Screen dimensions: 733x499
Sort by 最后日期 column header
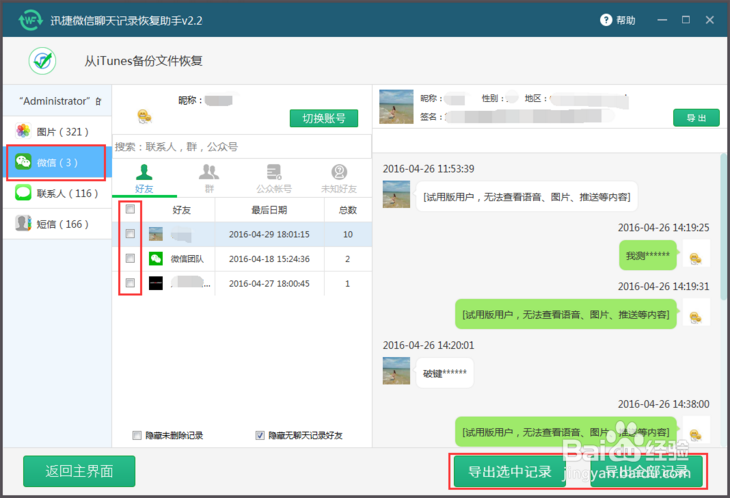point(269,210)
